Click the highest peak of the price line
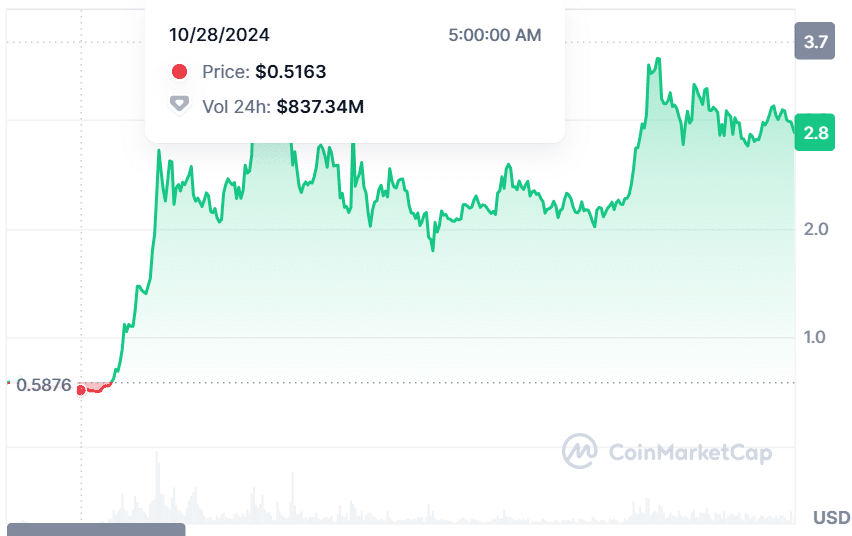Screen dimensions: 852x536 pyautogui.click(x=658, y=60)
